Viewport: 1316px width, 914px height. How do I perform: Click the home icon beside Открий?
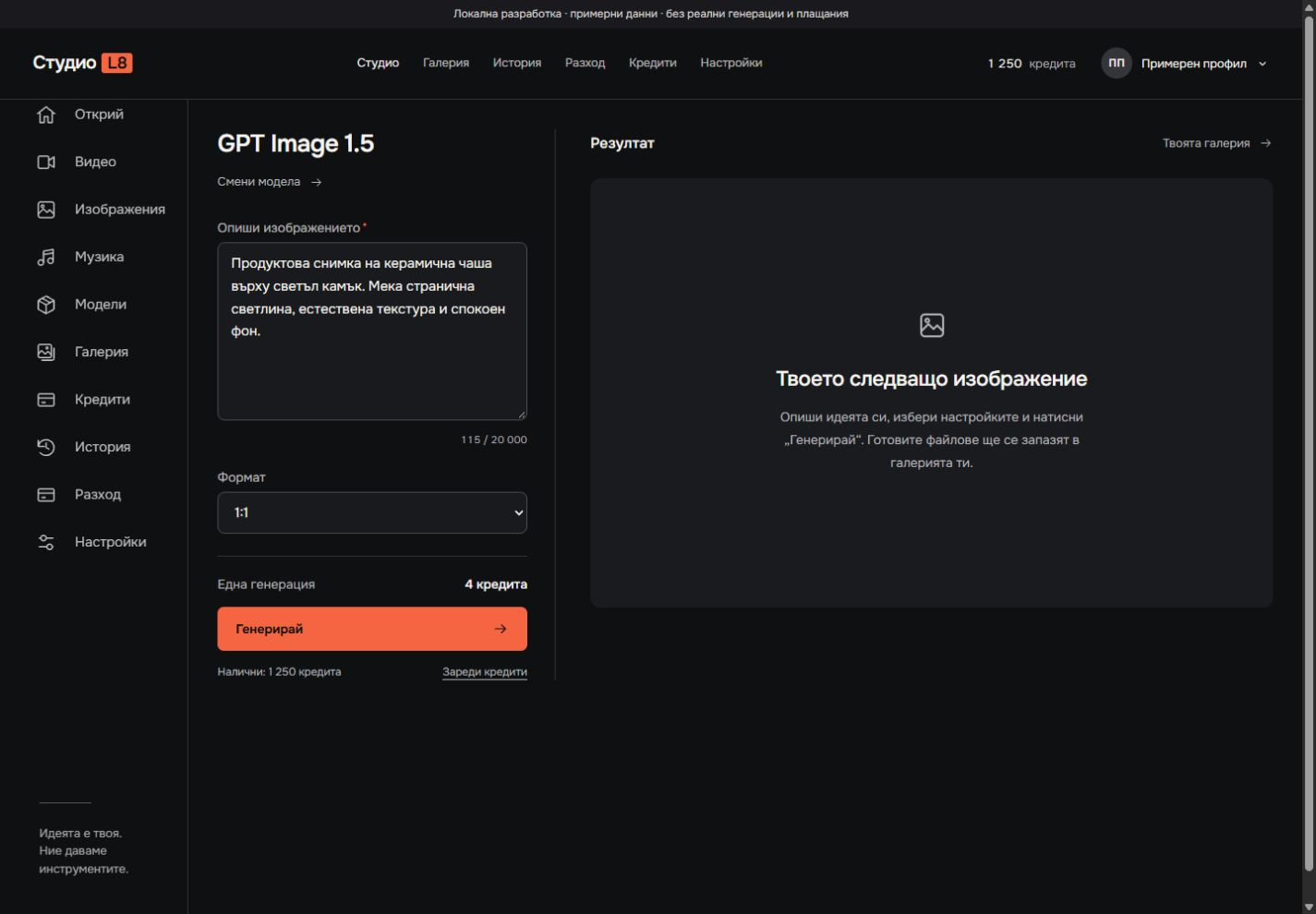tap(46, 114)
